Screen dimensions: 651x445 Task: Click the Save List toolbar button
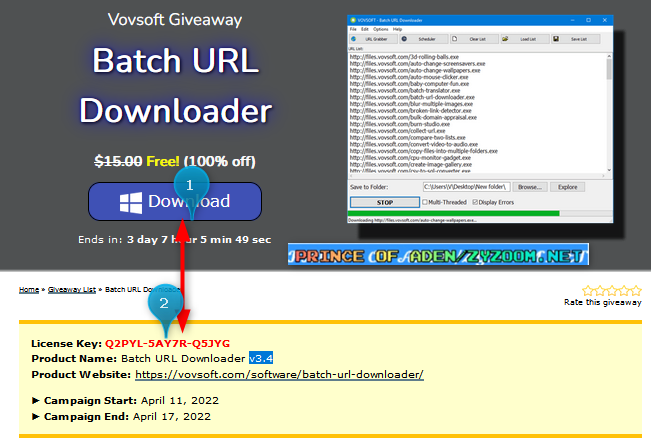click(576, 39)
